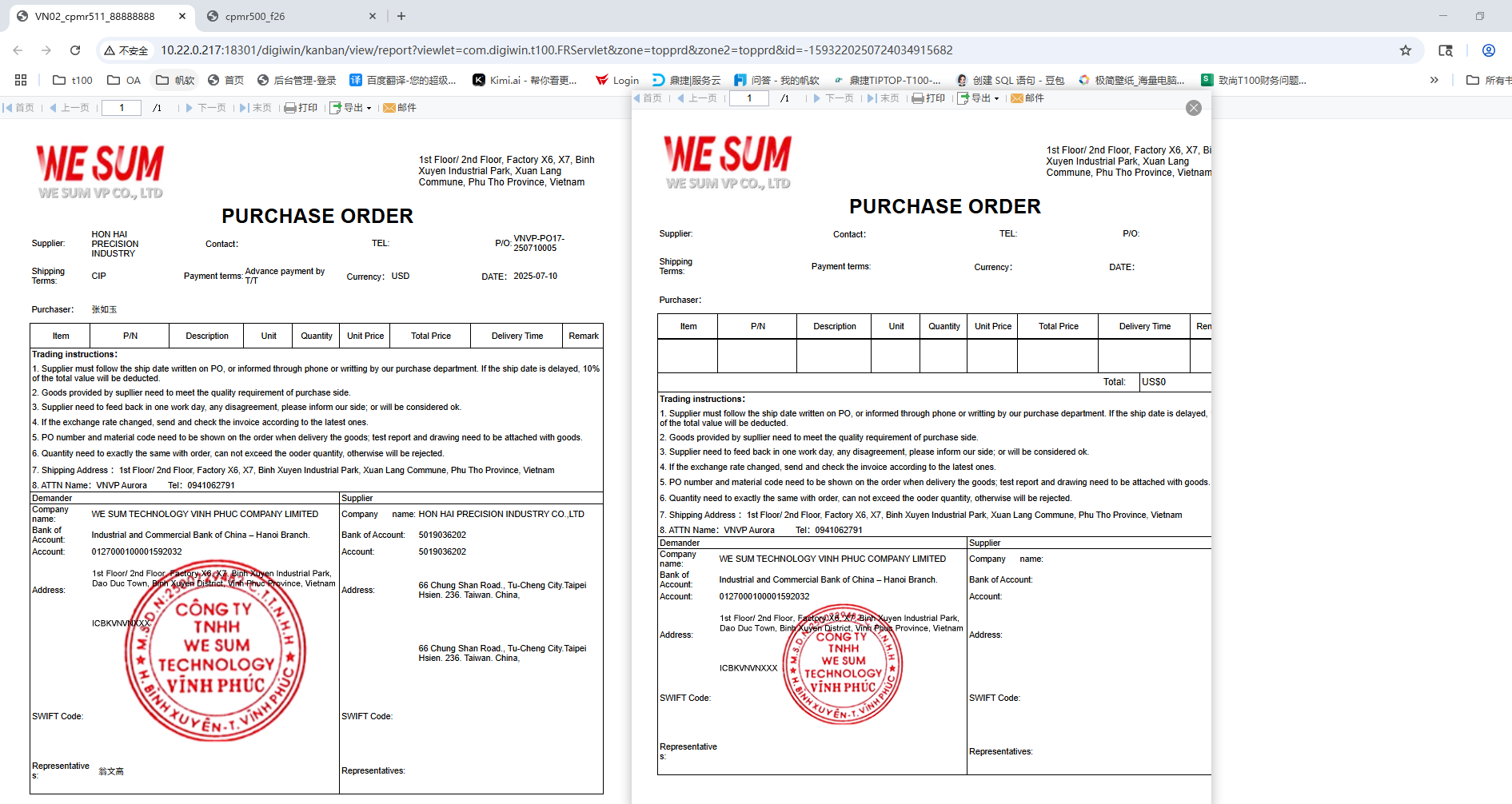
Task: Open the Kimi.ai bookmark
Action: [525, 80]
